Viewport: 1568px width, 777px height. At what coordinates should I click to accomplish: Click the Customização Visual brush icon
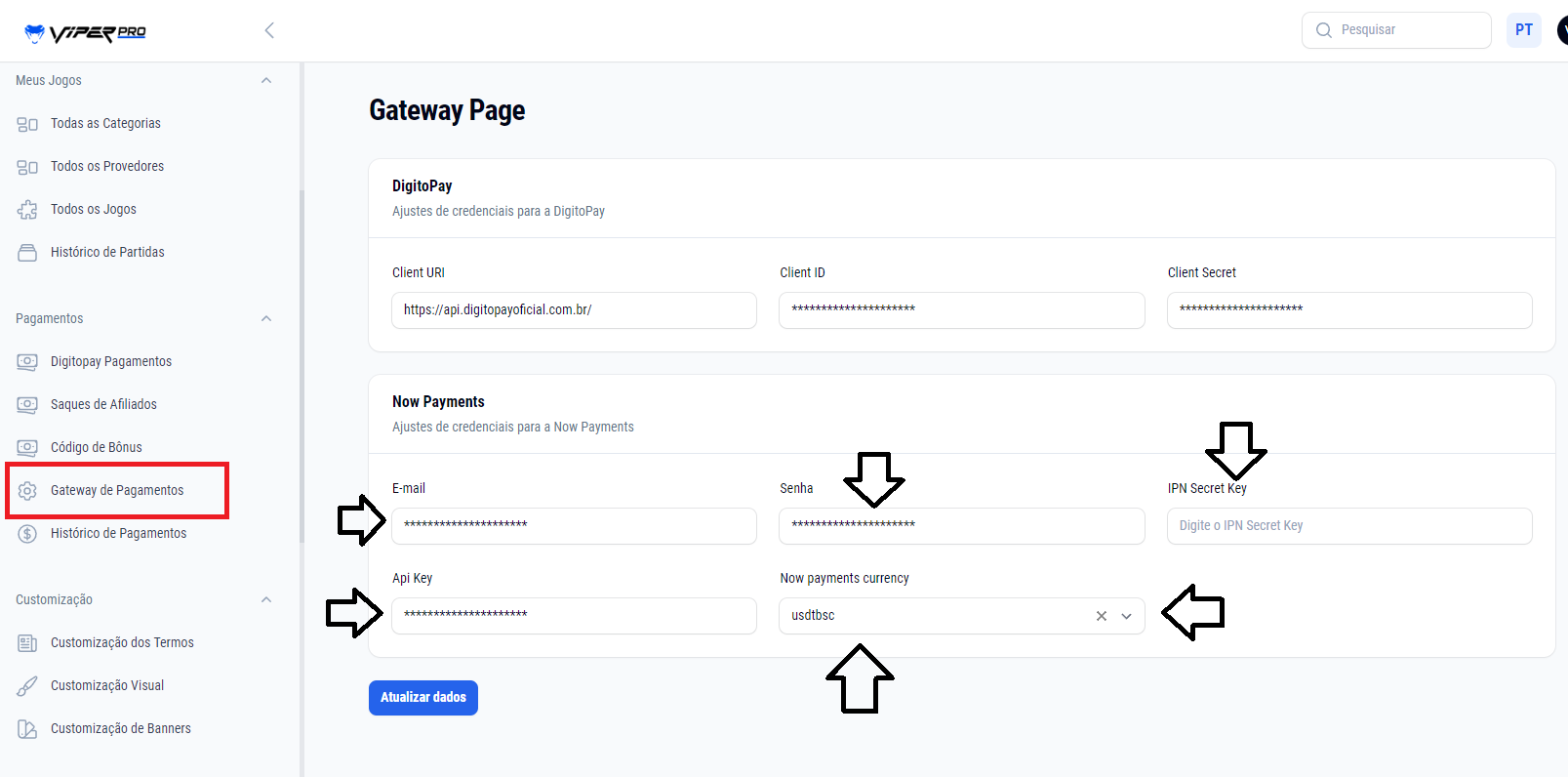(27, 686)
